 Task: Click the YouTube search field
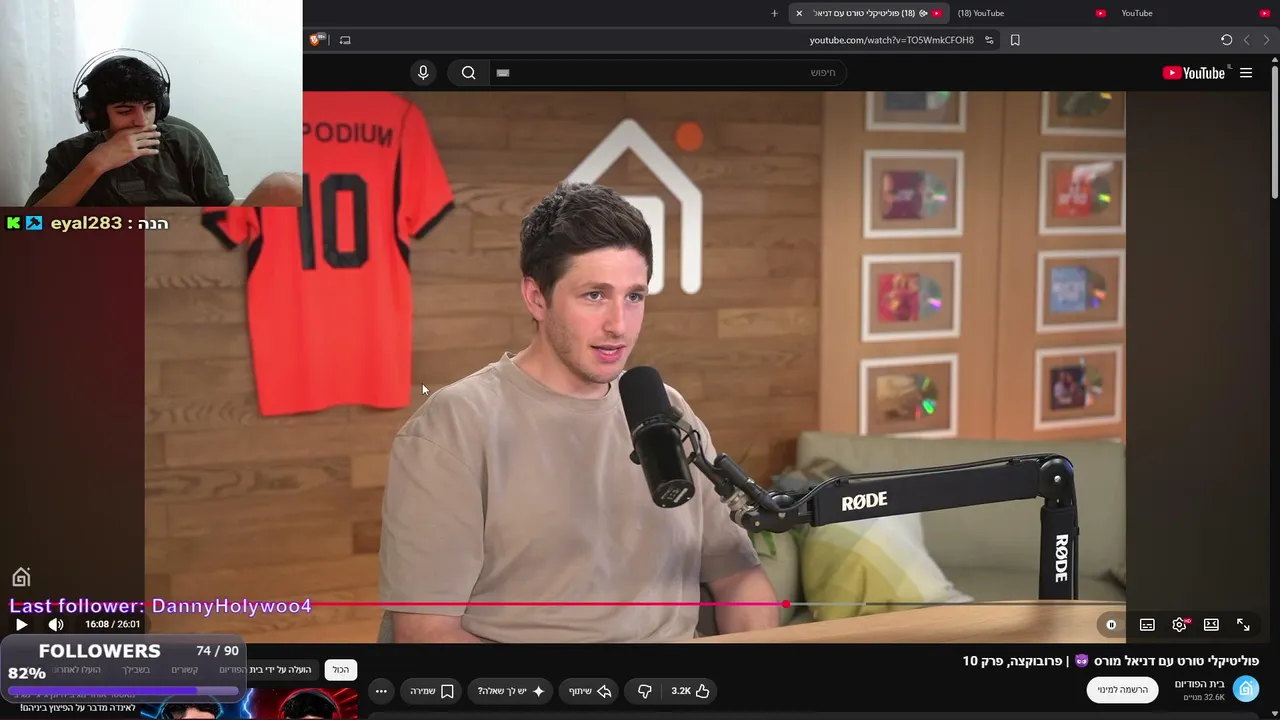click(667, 73)
